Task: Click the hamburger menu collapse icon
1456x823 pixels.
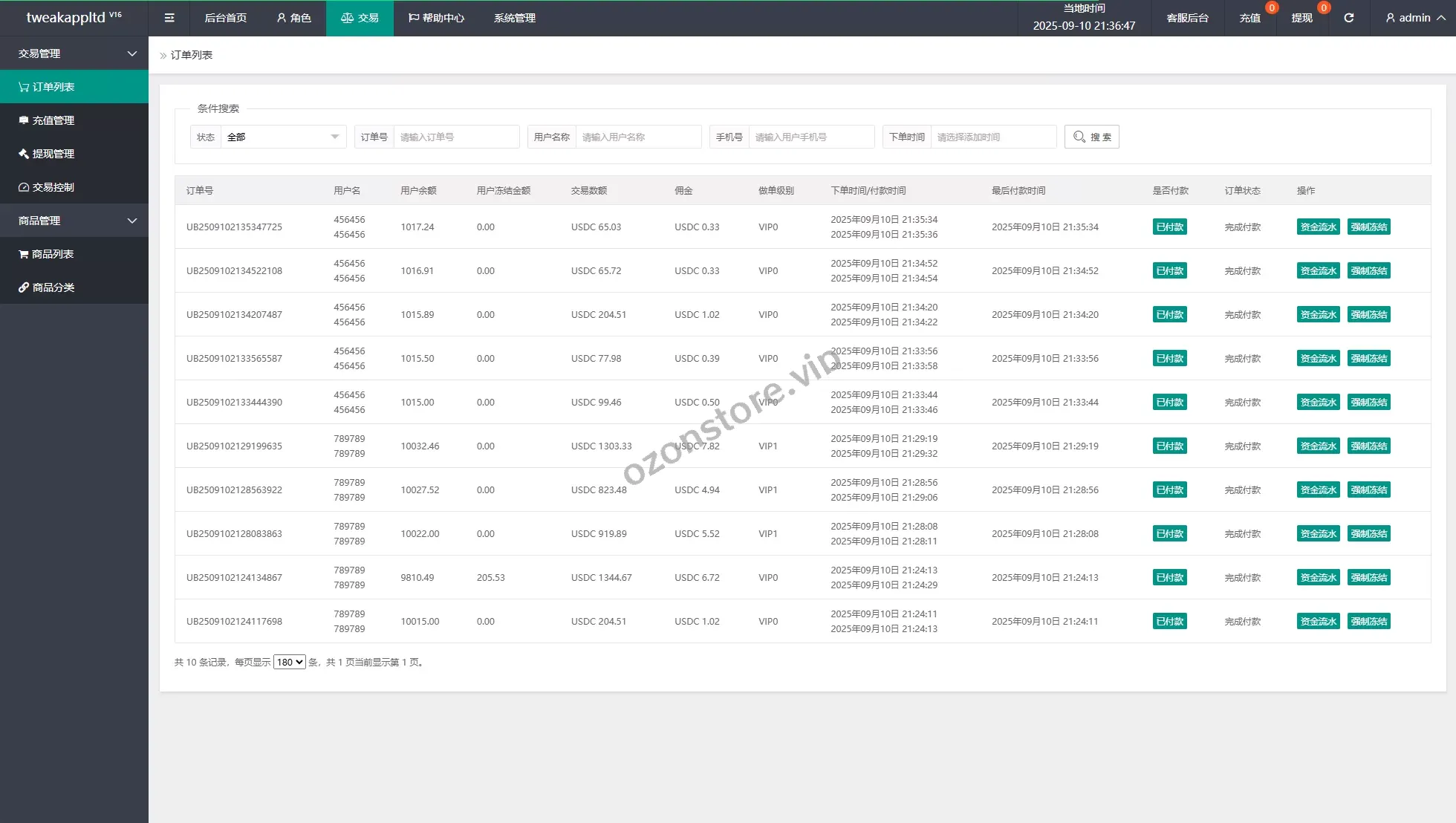Action: click(x=169, y=18)
